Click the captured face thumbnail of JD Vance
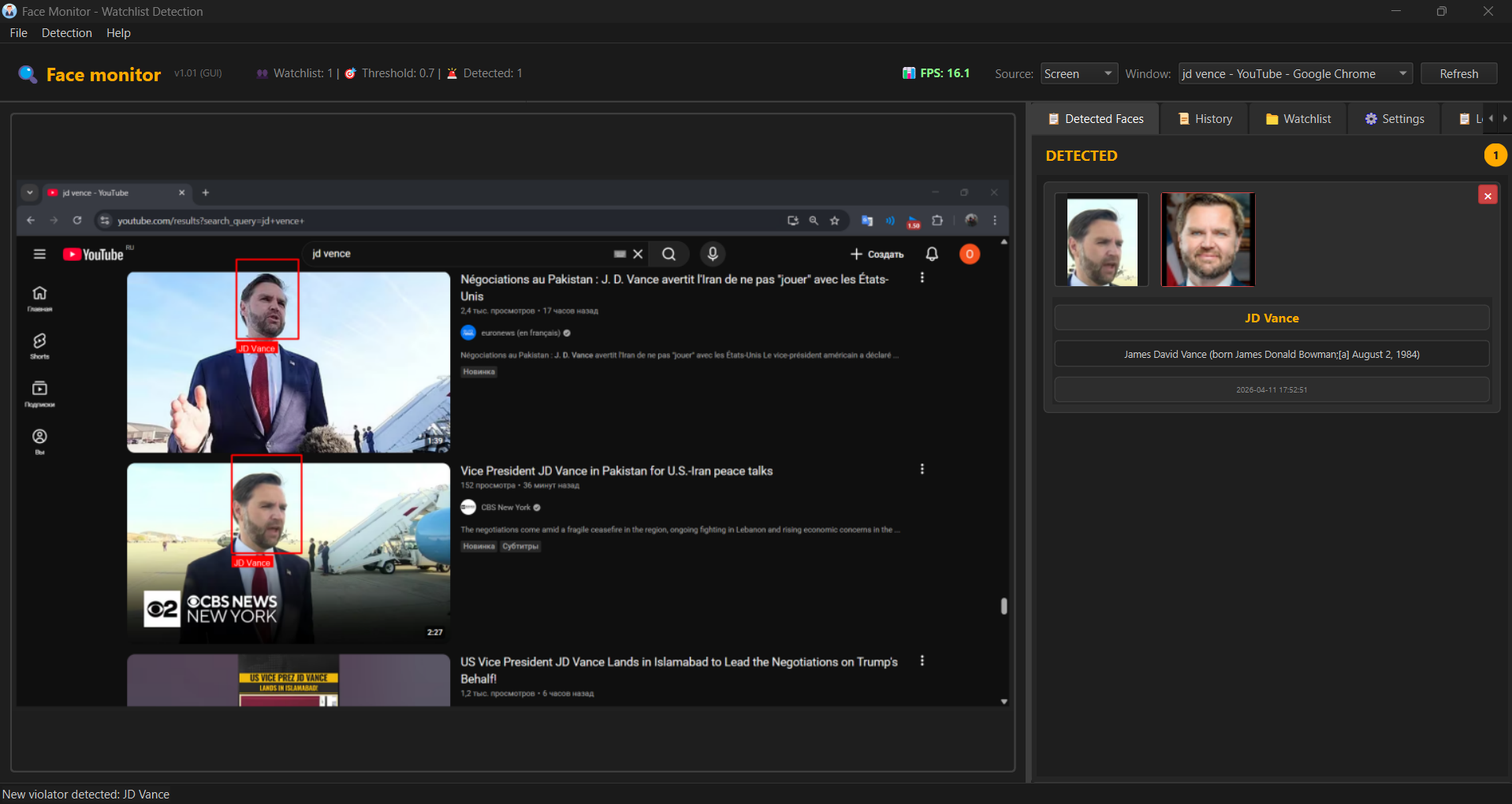The width and height of the screenshot is (1512, 804). [1101, 240]
